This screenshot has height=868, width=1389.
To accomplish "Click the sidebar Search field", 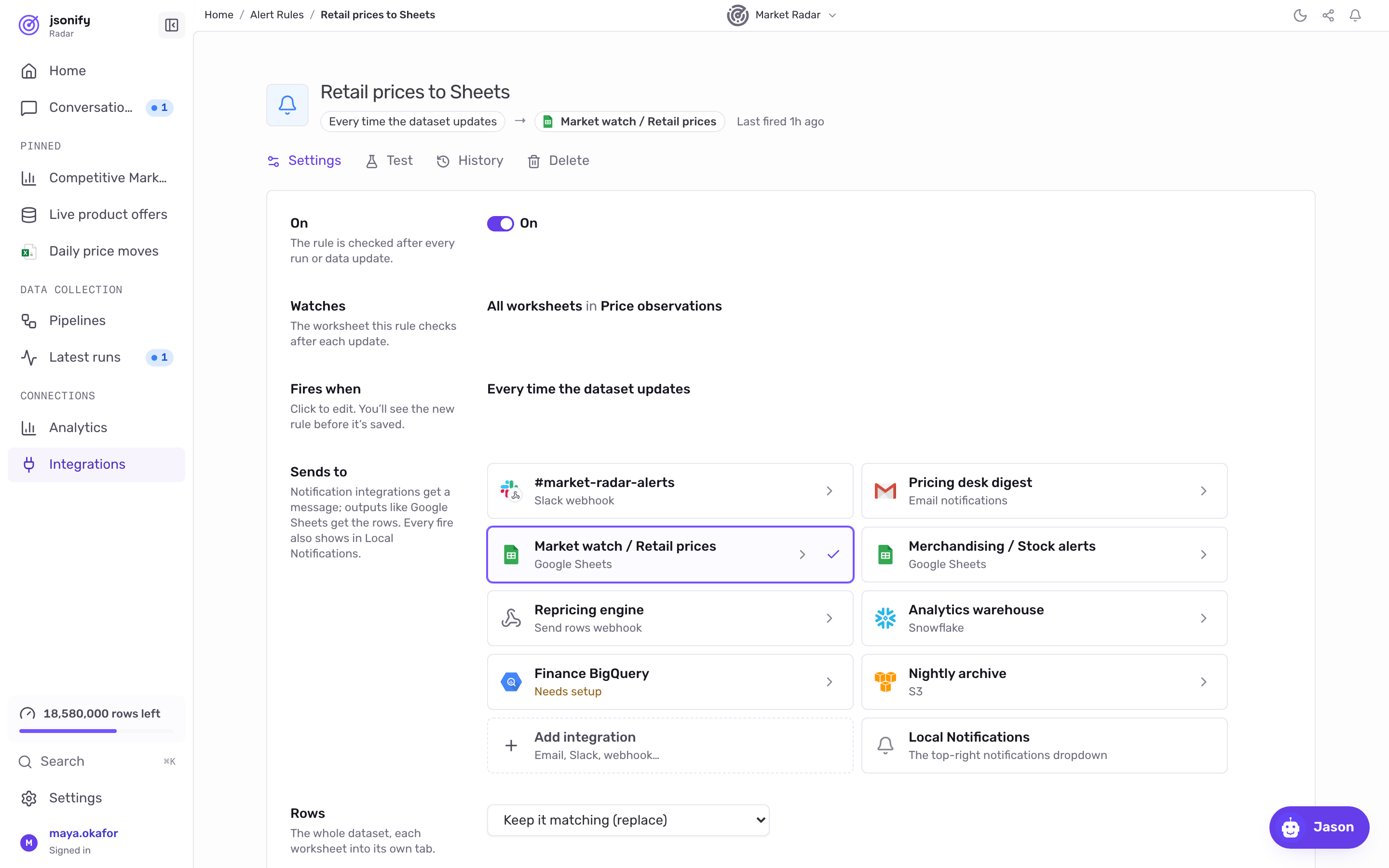I will pos(96,761).
